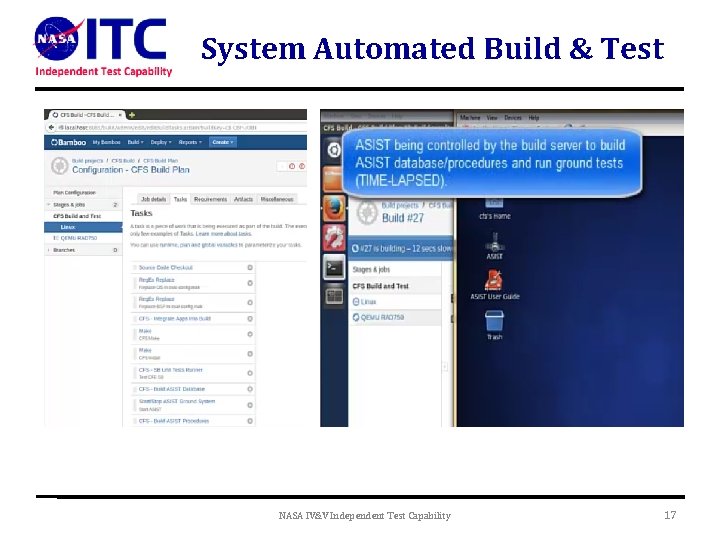The image size is (720, 540).
Task: Switch to the Tasks tab
Action: coord(180,199)
